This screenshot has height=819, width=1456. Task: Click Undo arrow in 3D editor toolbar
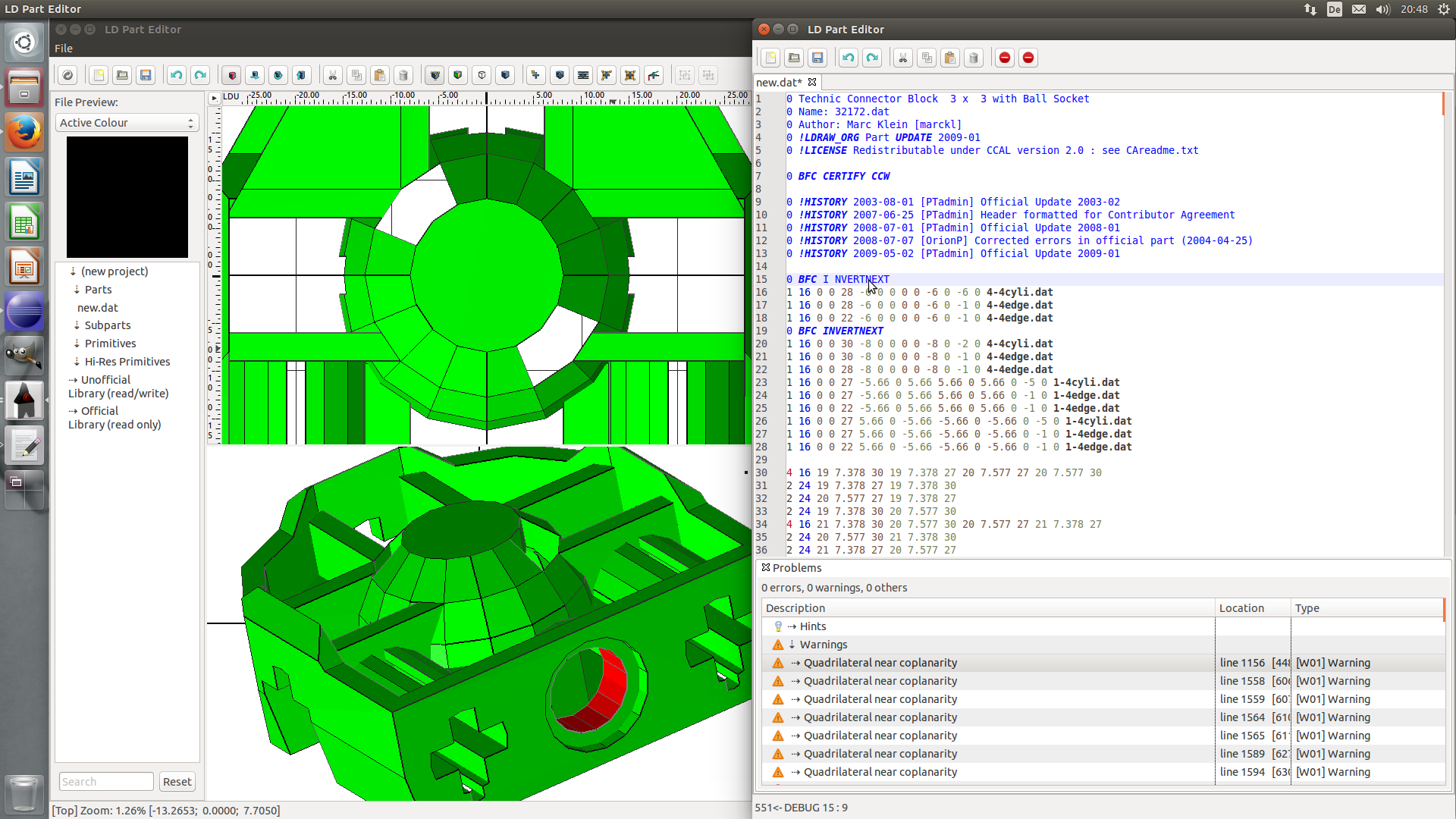(177, 75)
